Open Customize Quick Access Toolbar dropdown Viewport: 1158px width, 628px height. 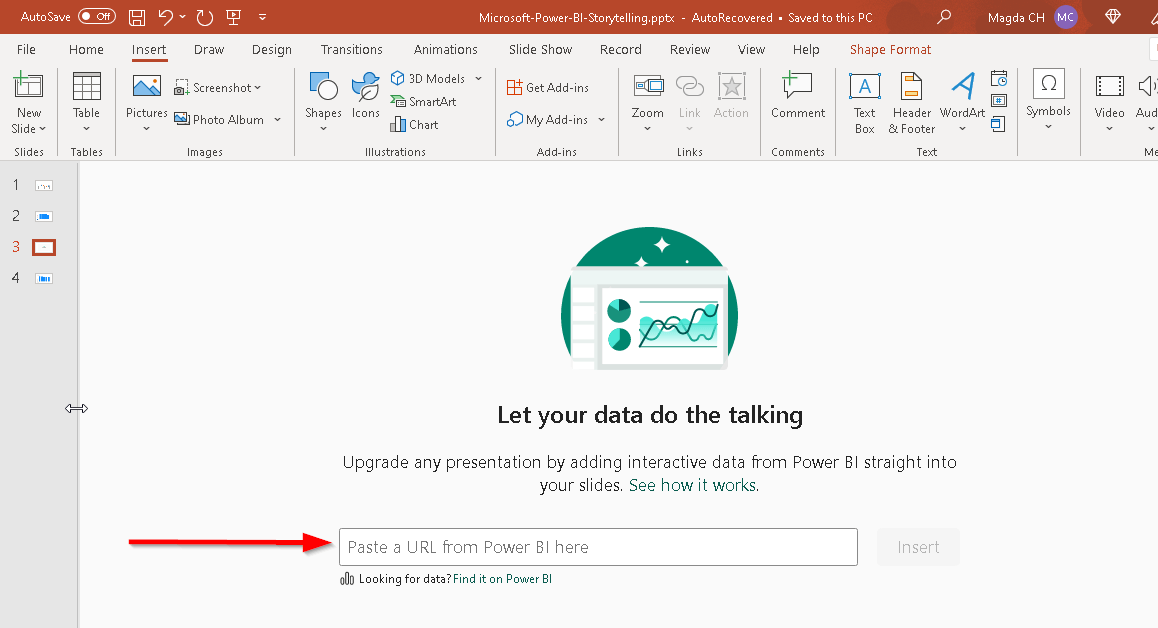262,17
